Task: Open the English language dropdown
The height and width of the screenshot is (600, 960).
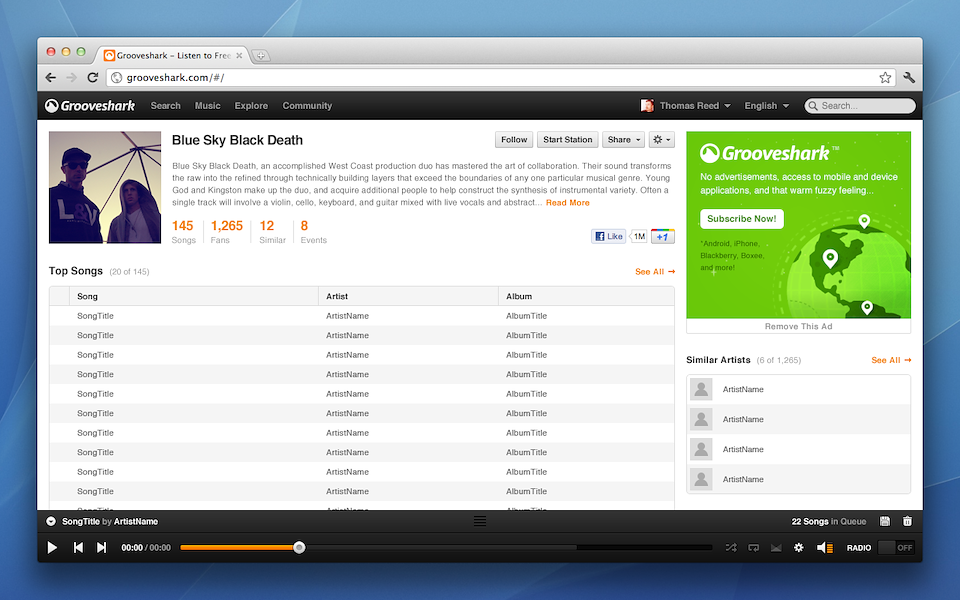Action: tap(767, 105)
